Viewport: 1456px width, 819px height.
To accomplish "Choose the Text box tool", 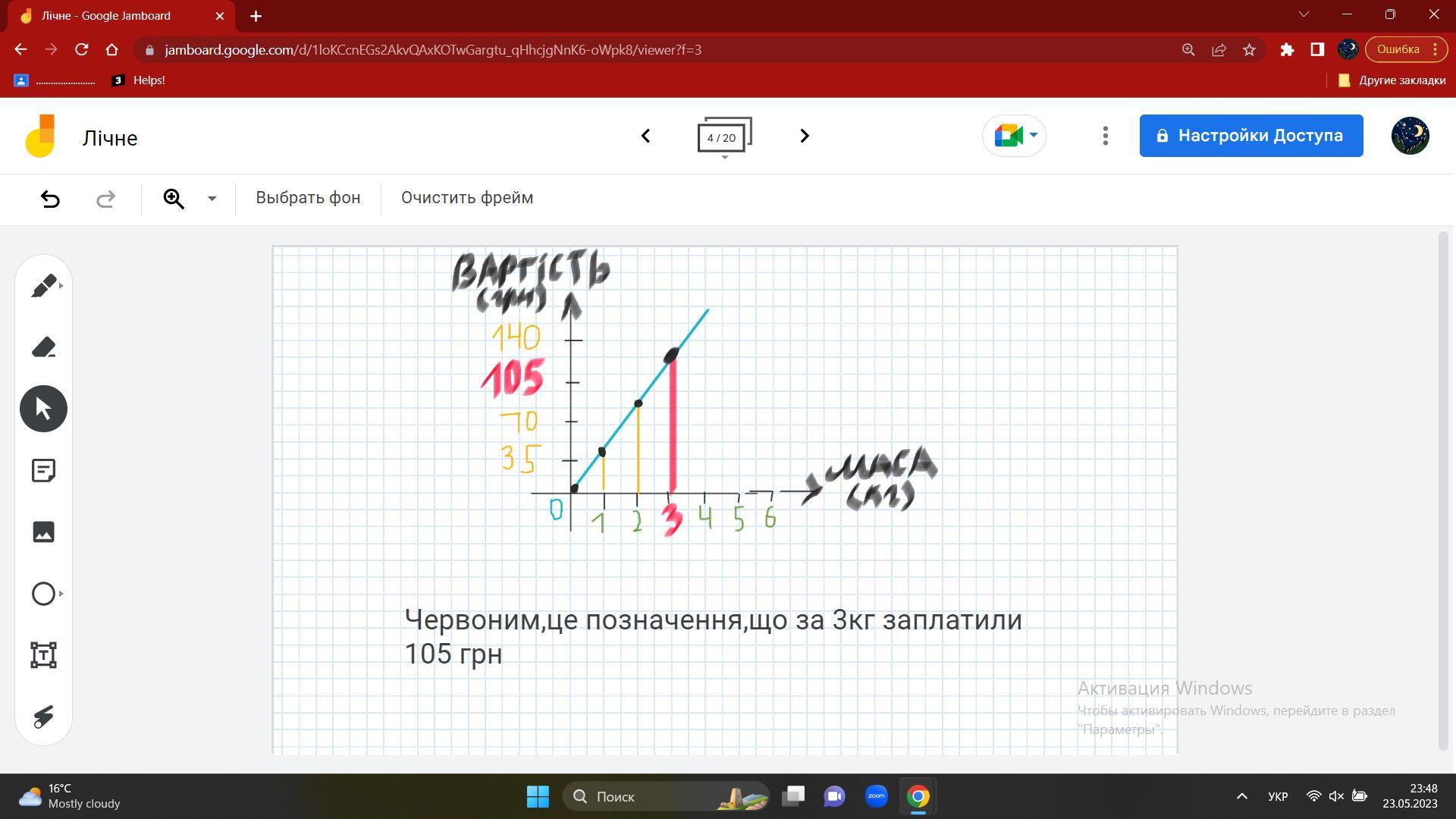I will point(43,654).
